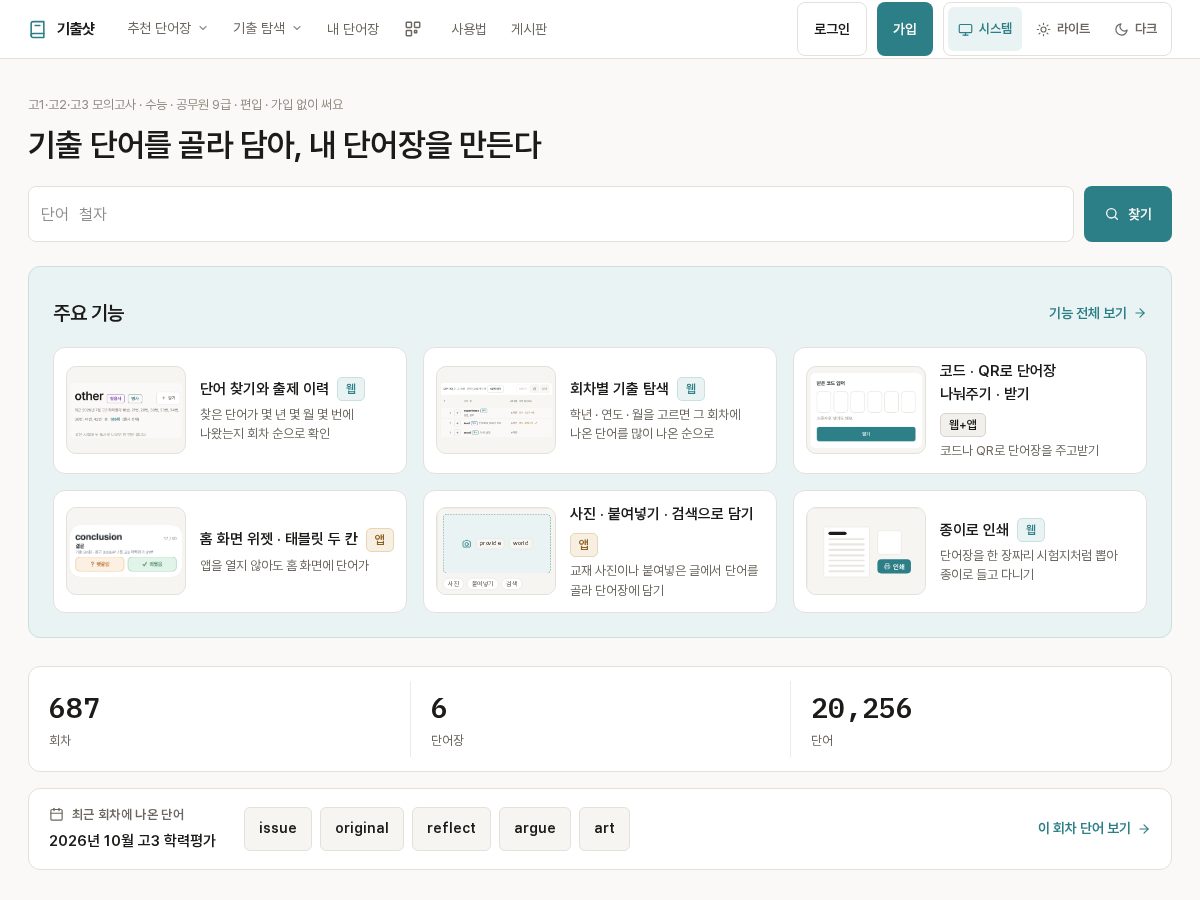Open 홈 화면 위젯 · 태블릿 두 칸 card
Image resolution: width=1200 pixels, height=900 pixels.
(230, 551)
